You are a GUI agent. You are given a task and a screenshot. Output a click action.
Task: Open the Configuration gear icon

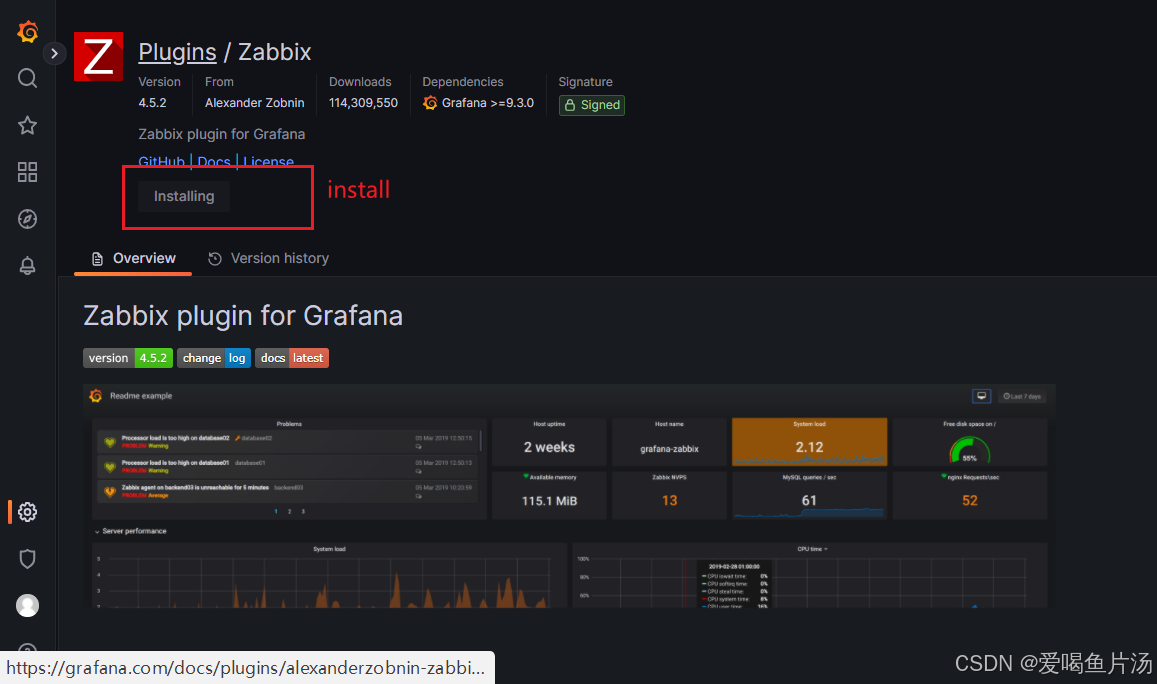pyautogui.click(x=27, y=511)
